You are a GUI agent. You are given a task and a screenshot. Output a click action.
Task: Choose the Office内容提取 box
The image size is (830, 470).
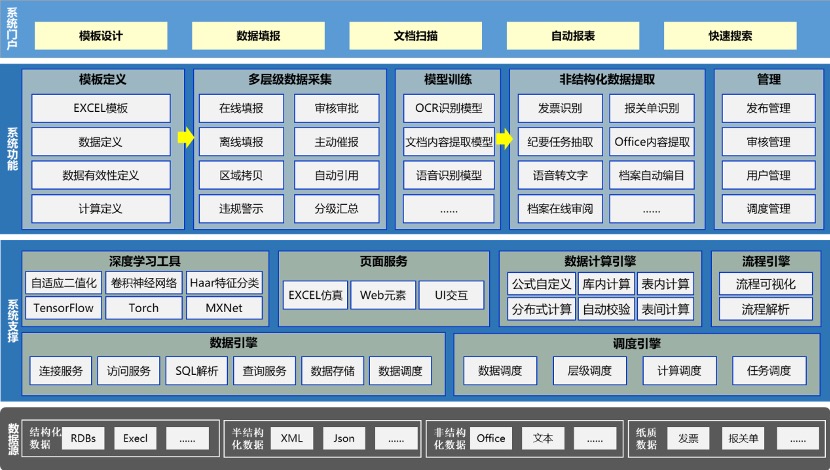tap(652, 142)
